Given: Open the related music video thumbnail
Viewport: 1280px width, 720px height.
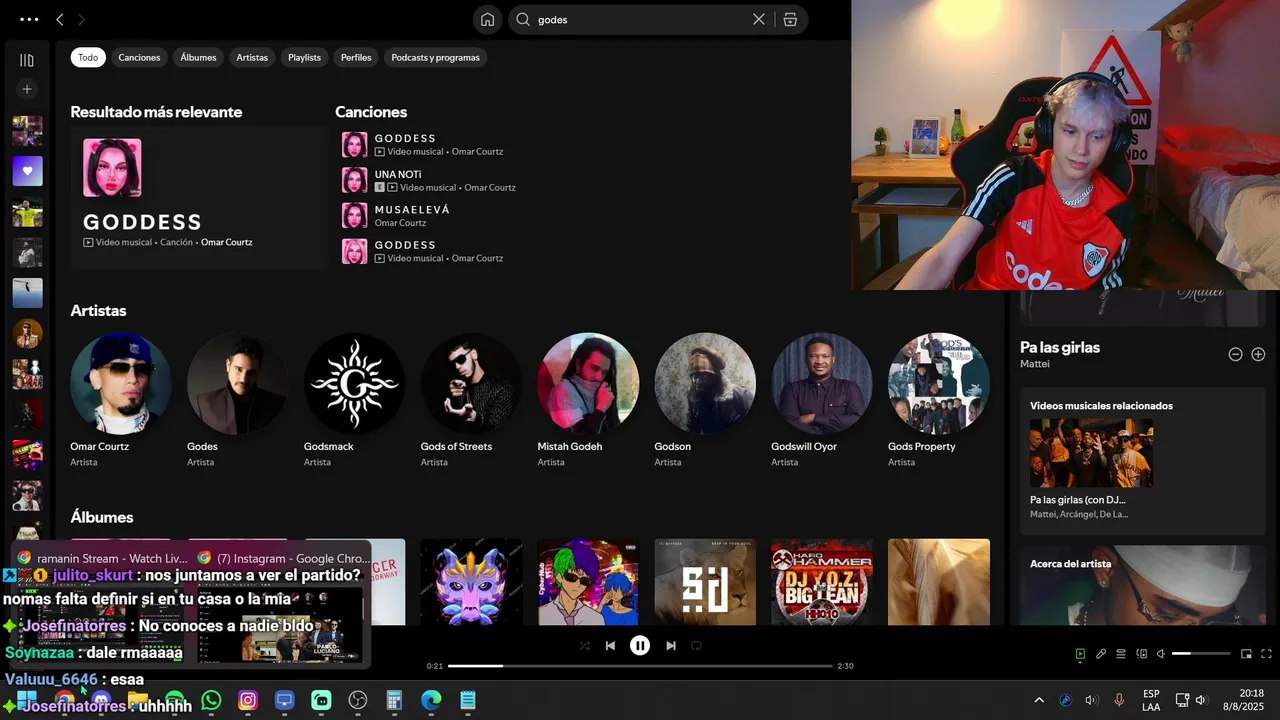Looking at the screenshot, I should pyautogui.click(x=1091, y=452).
